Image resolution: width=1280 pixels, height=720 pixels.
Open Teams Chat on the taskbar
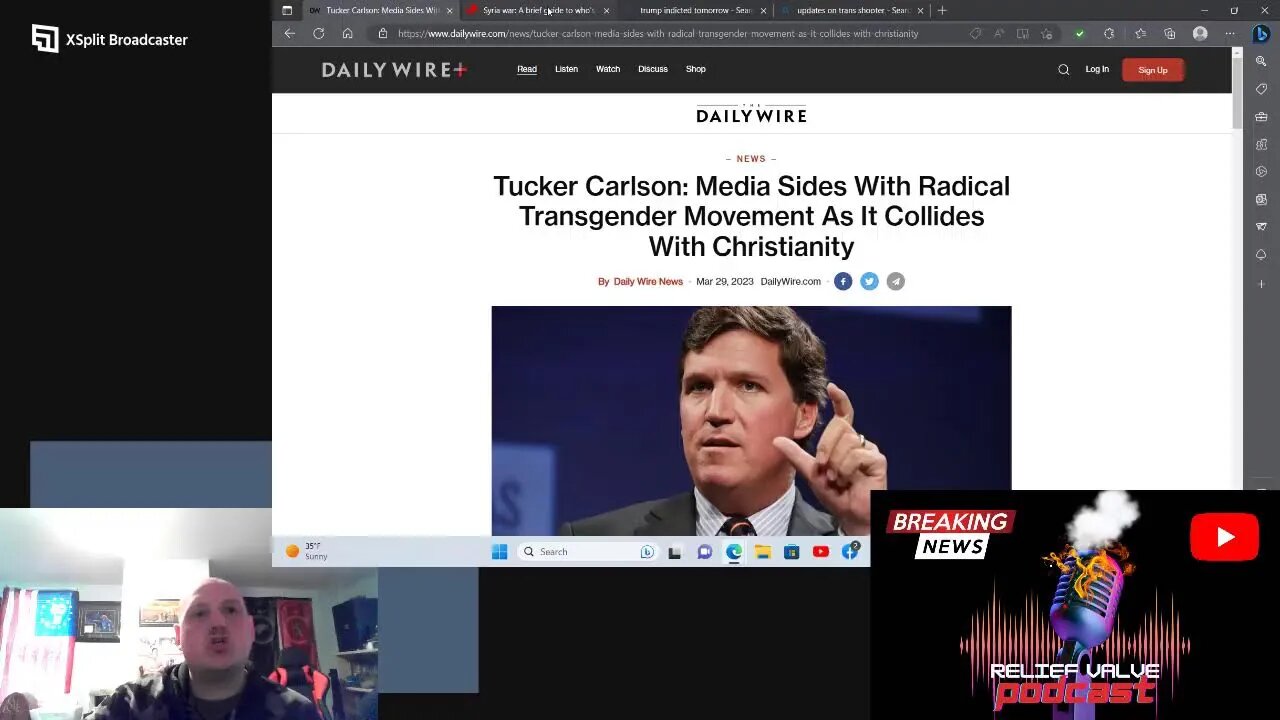click(x=704, y=551)
